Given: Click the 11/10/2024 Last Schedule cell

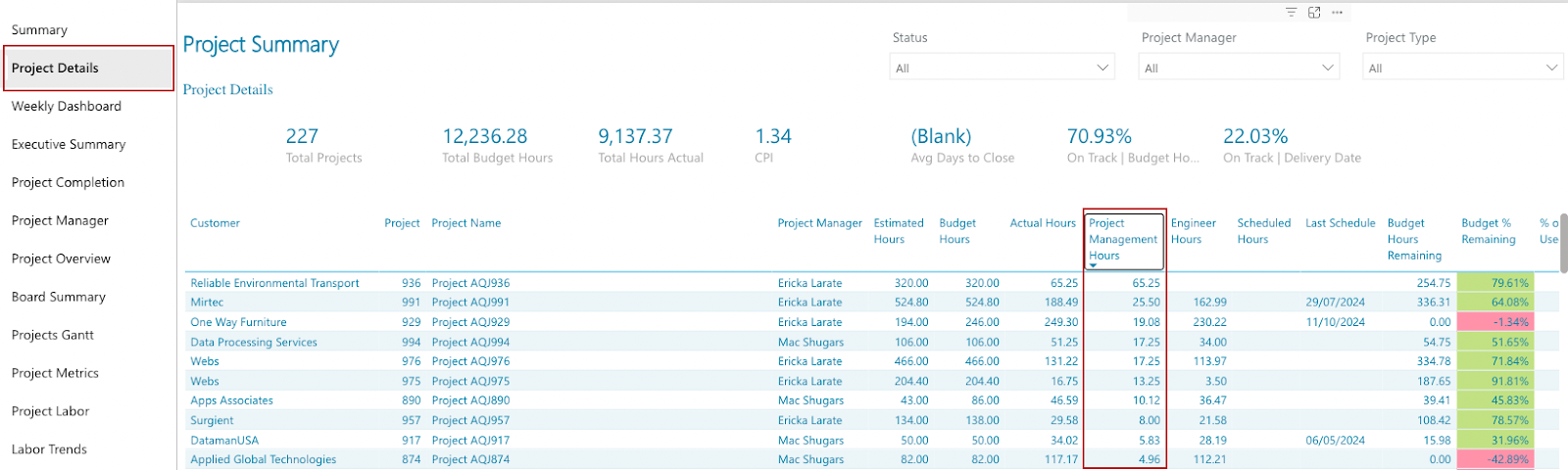Looking at the screenshot, I should pyautogui.click(x=1335, y=322).
